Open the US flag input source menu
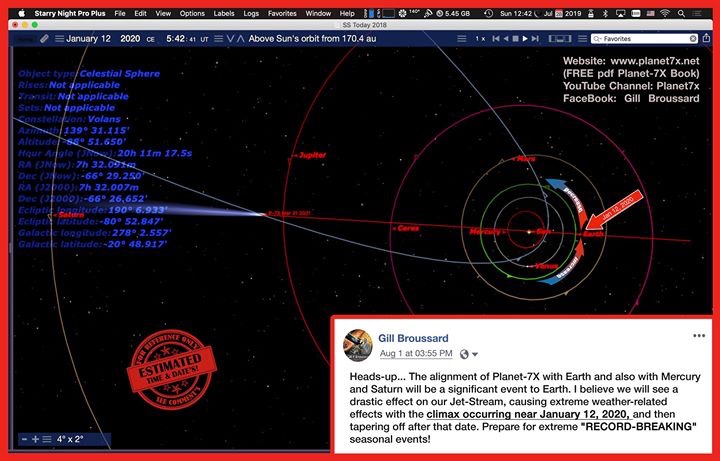This screenshot has width=720, height=461. pyautogui.click(x=651, y=13)
